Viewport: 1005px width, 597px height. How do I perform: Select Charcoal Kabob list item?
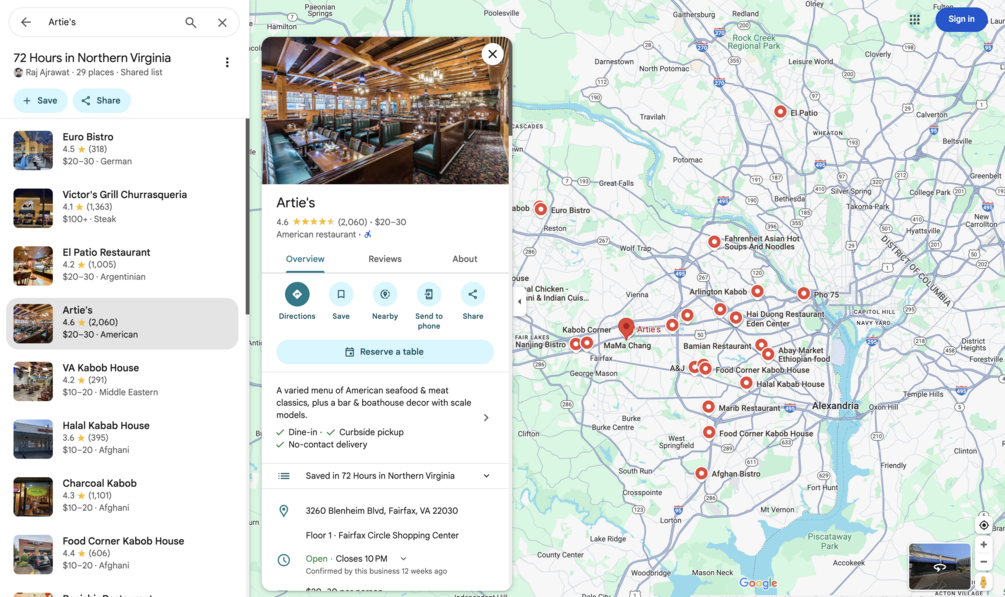click(122, 496)
